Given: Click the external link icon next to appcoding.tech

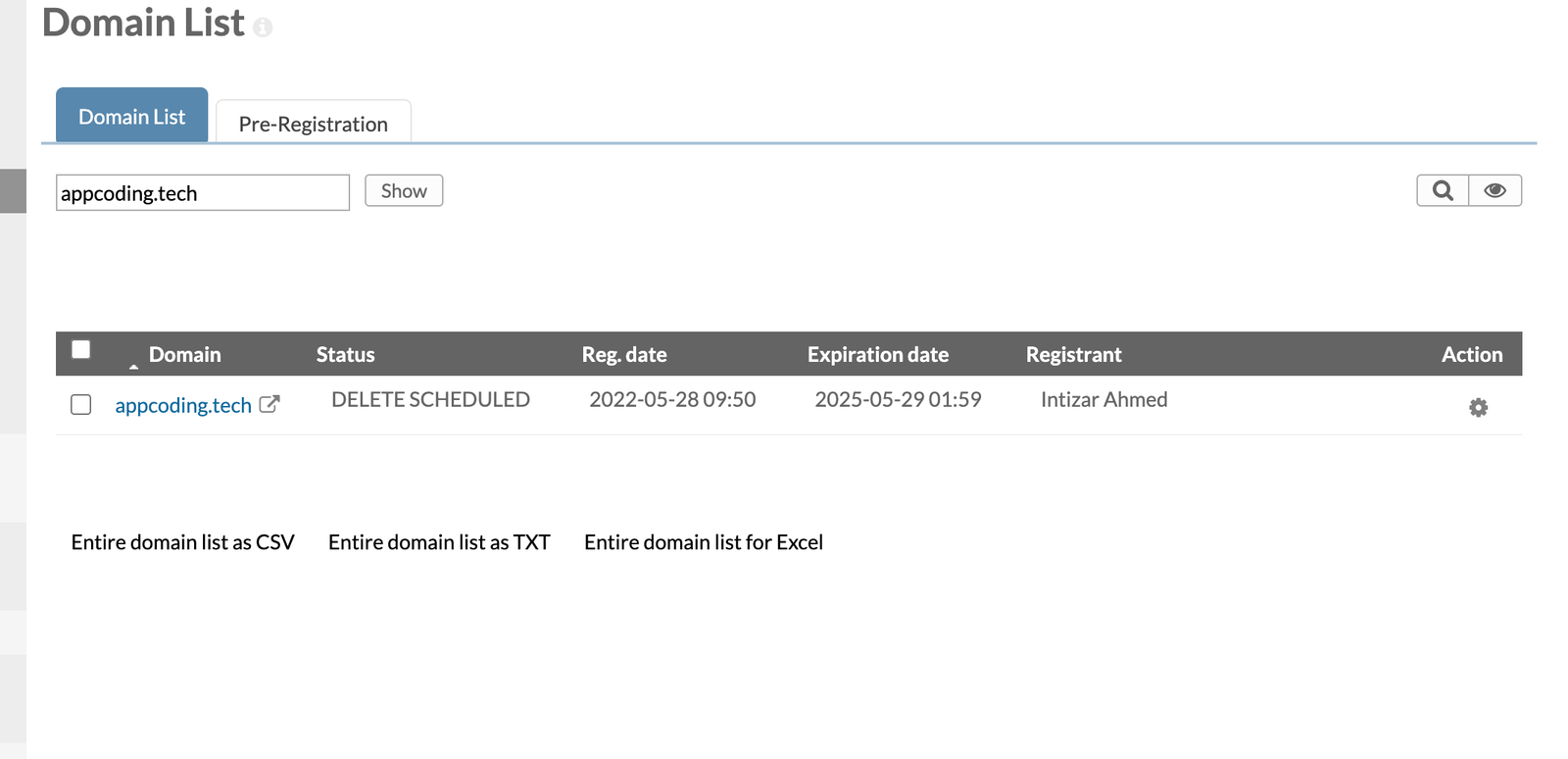Looking at the screenshot, I should (x=269, y=404).
